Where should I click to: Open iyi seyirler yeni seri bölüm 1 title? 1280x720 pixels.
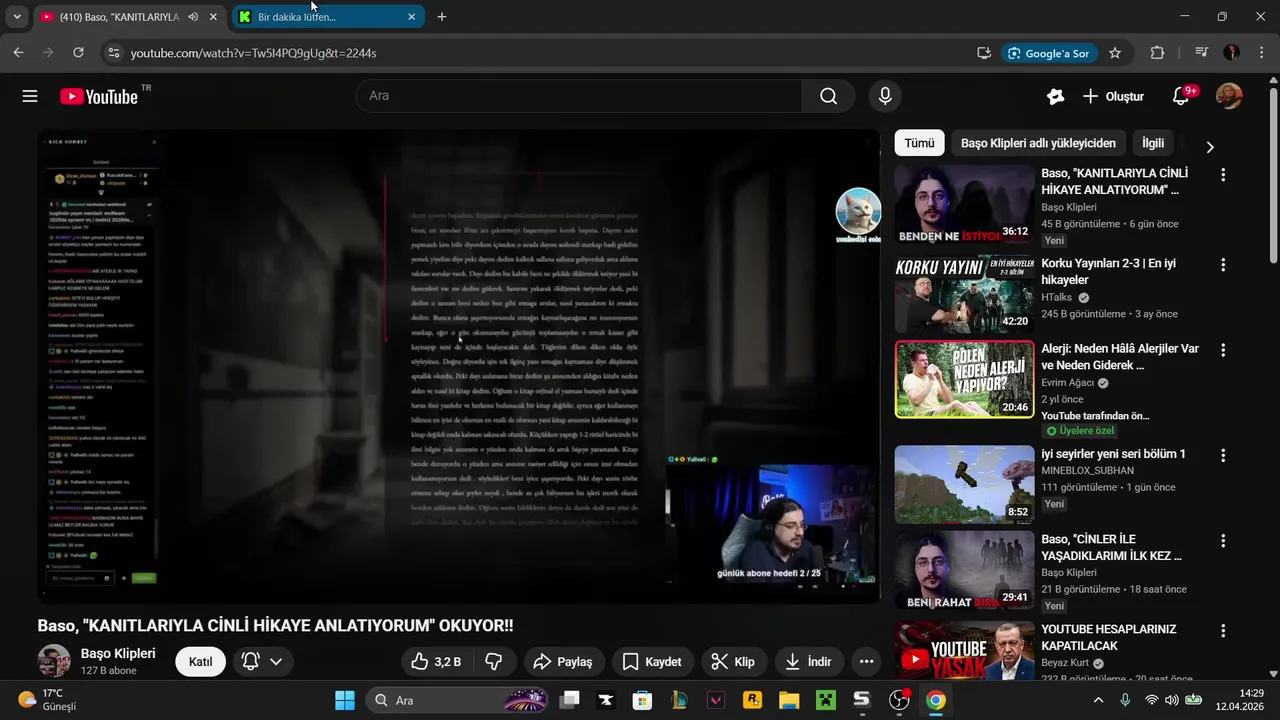pos(1113,454)
